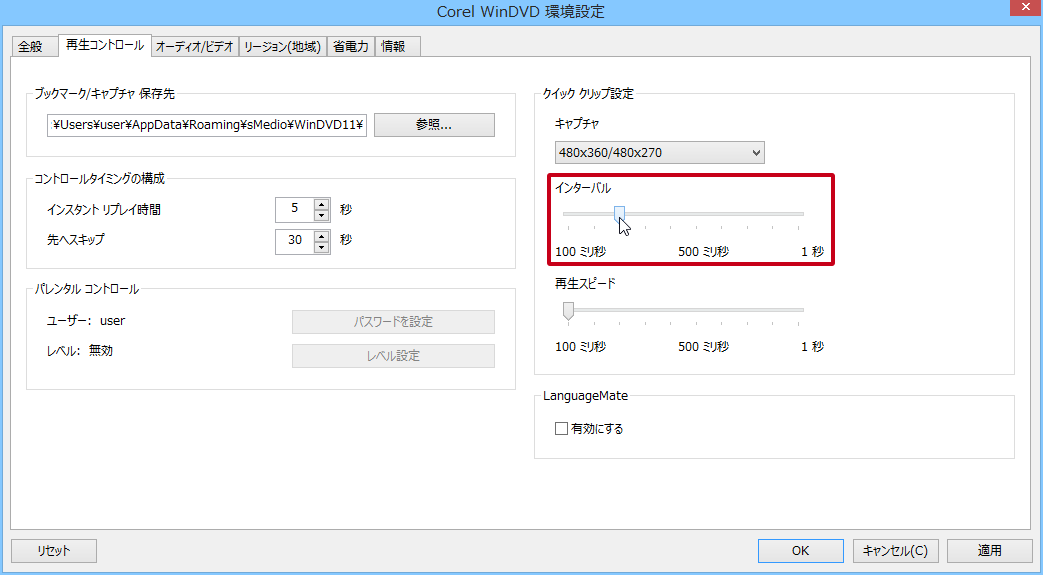Click the キャンセル(C) button

pyautogui.click(x=895, y=551)
